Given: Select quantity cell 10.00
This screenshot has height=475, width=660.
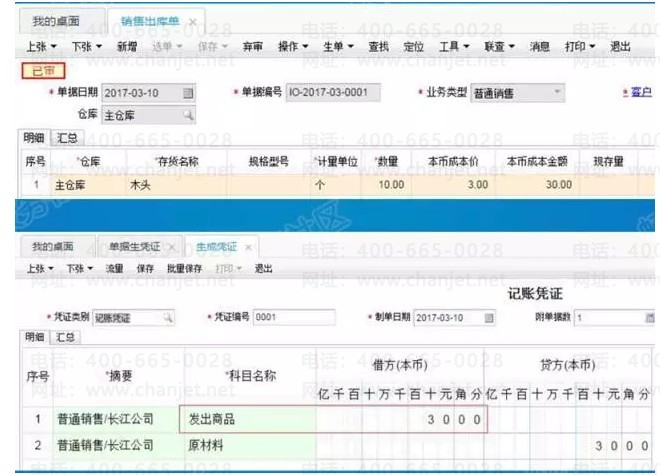Looking at the screenshot, I should pyautogui.click(x=386, y=185).
